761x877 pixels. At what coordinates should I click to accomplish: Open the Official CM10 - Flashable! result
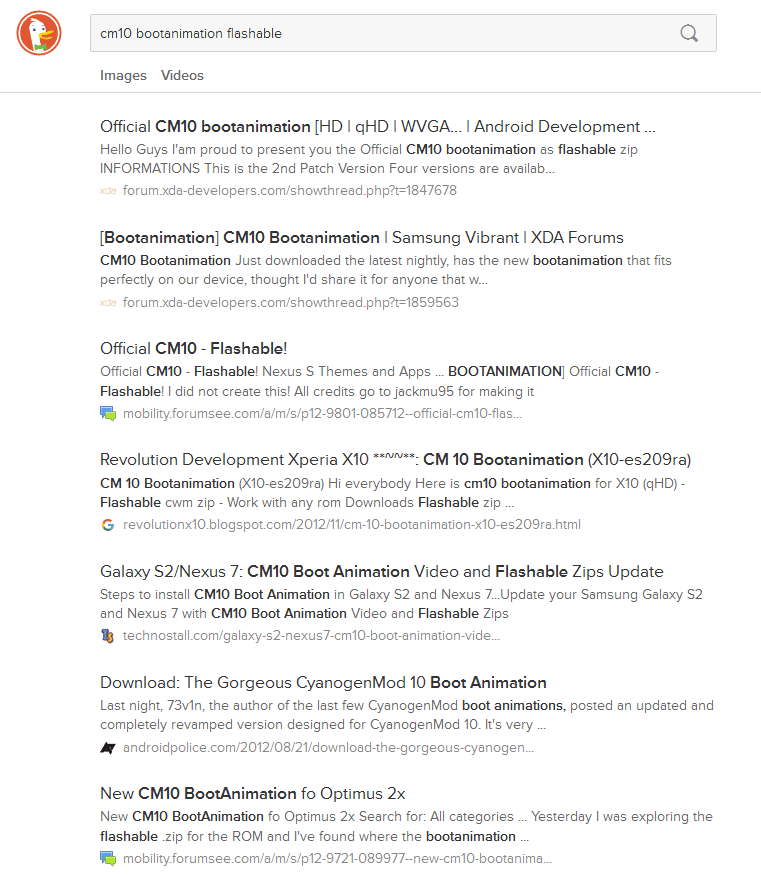[193, 348]
